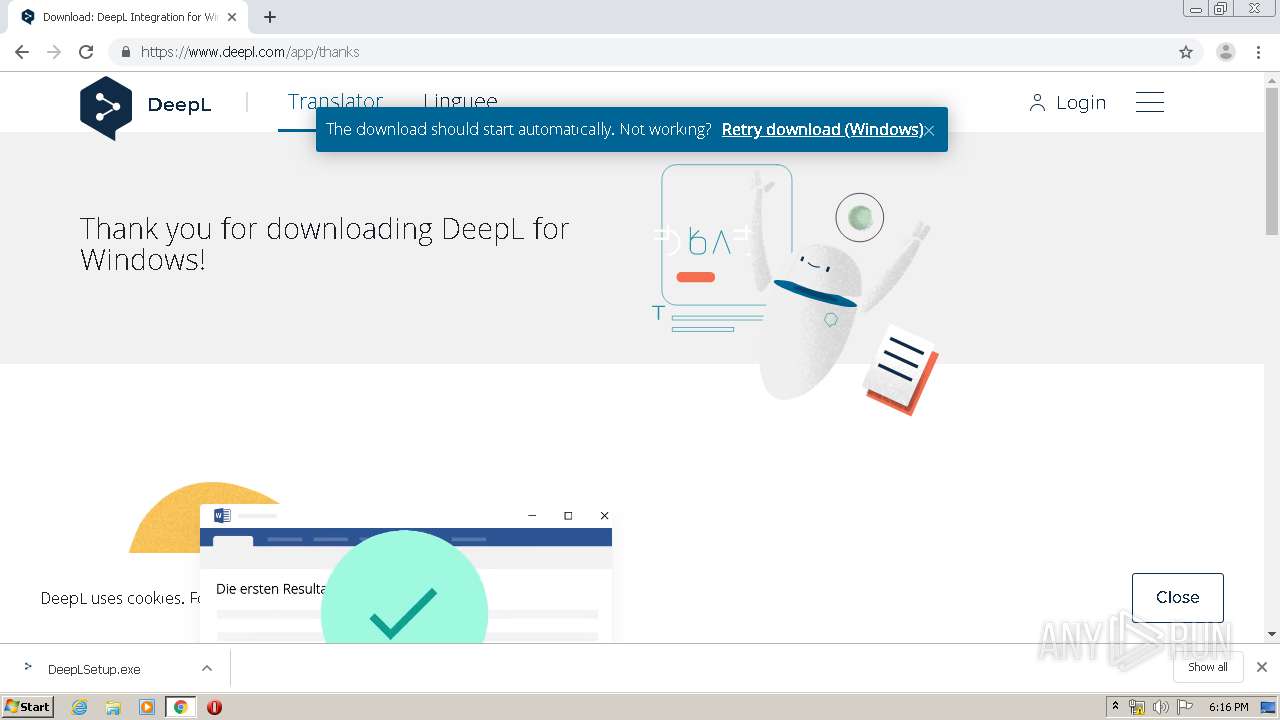Viewport: 1280px width, 720px height.
Task: Show hidden system tray icons
Action: 1116,707
